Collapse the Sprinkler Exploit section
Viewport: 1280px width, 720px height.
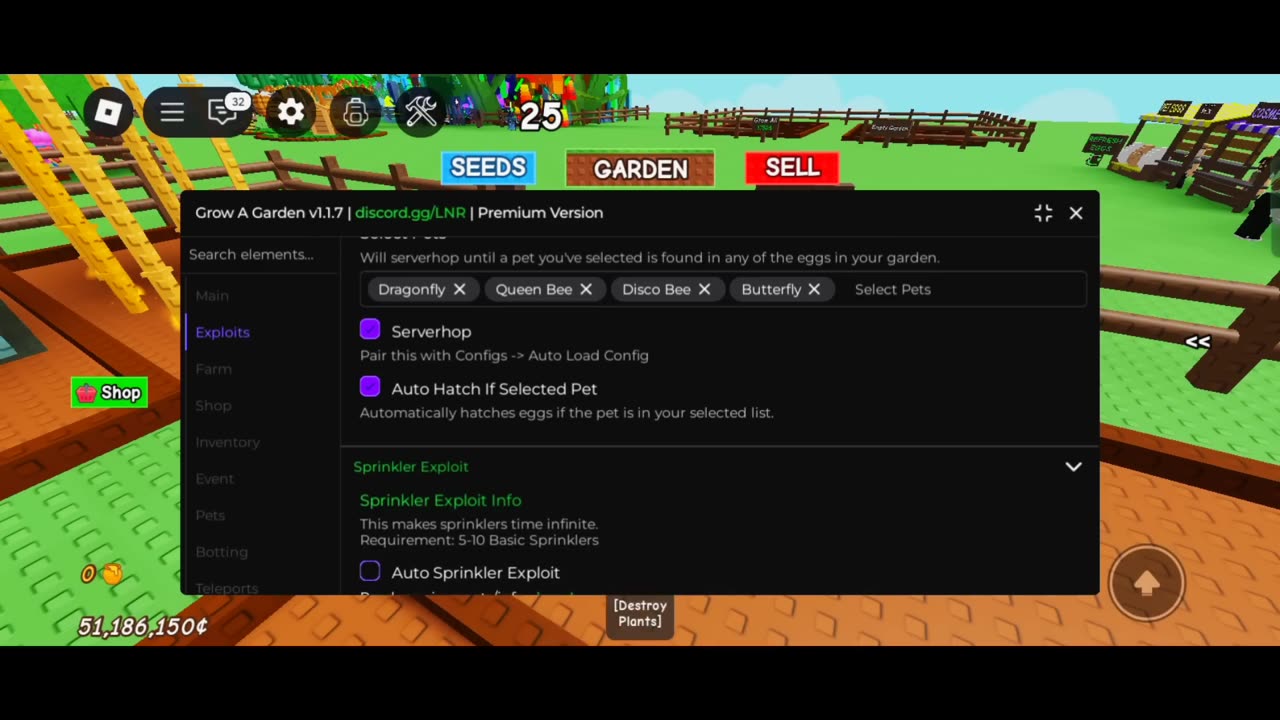point(1073,467)
